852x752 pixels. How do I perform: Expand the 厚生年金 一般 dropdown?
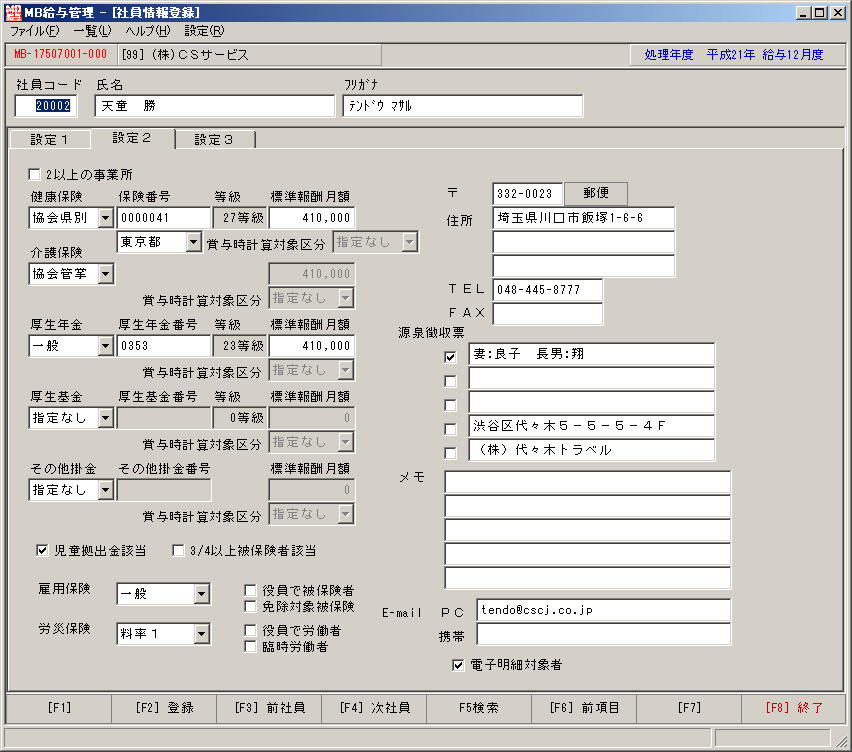click(105, 346)
